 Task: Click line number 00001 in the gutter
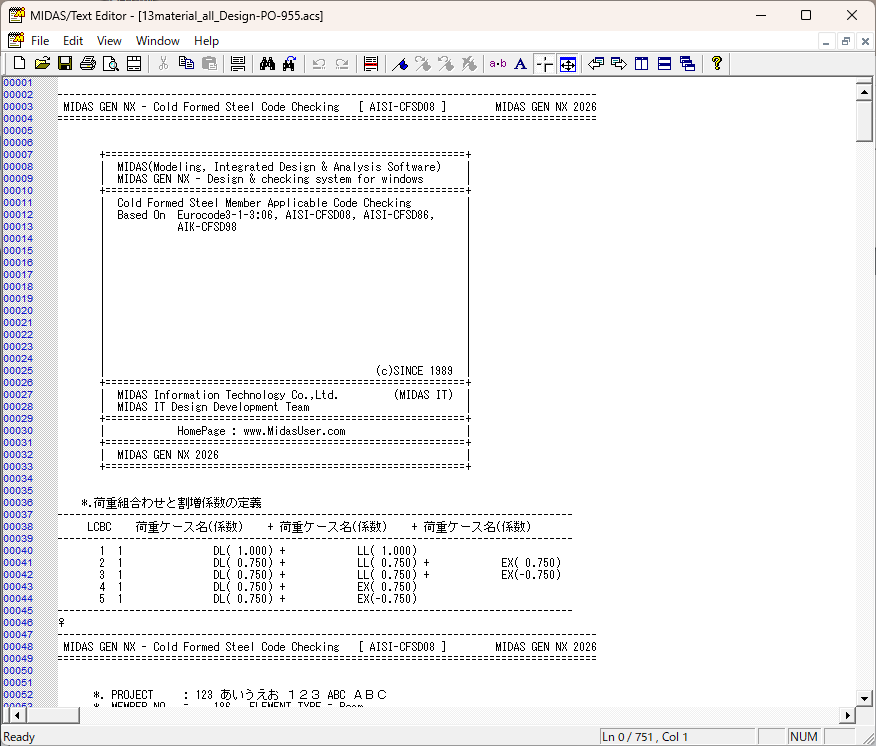point(18,83)
